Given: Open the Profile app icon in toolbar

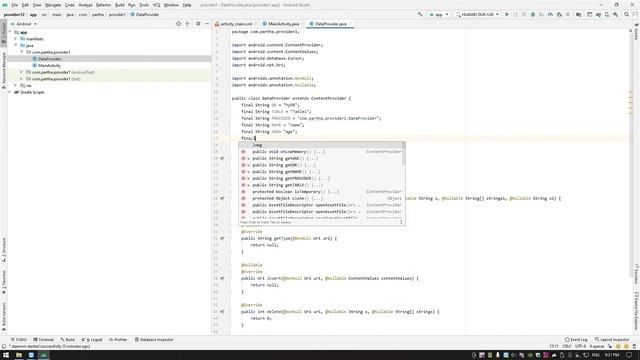Looking at the screenshot, I should 550,14.
